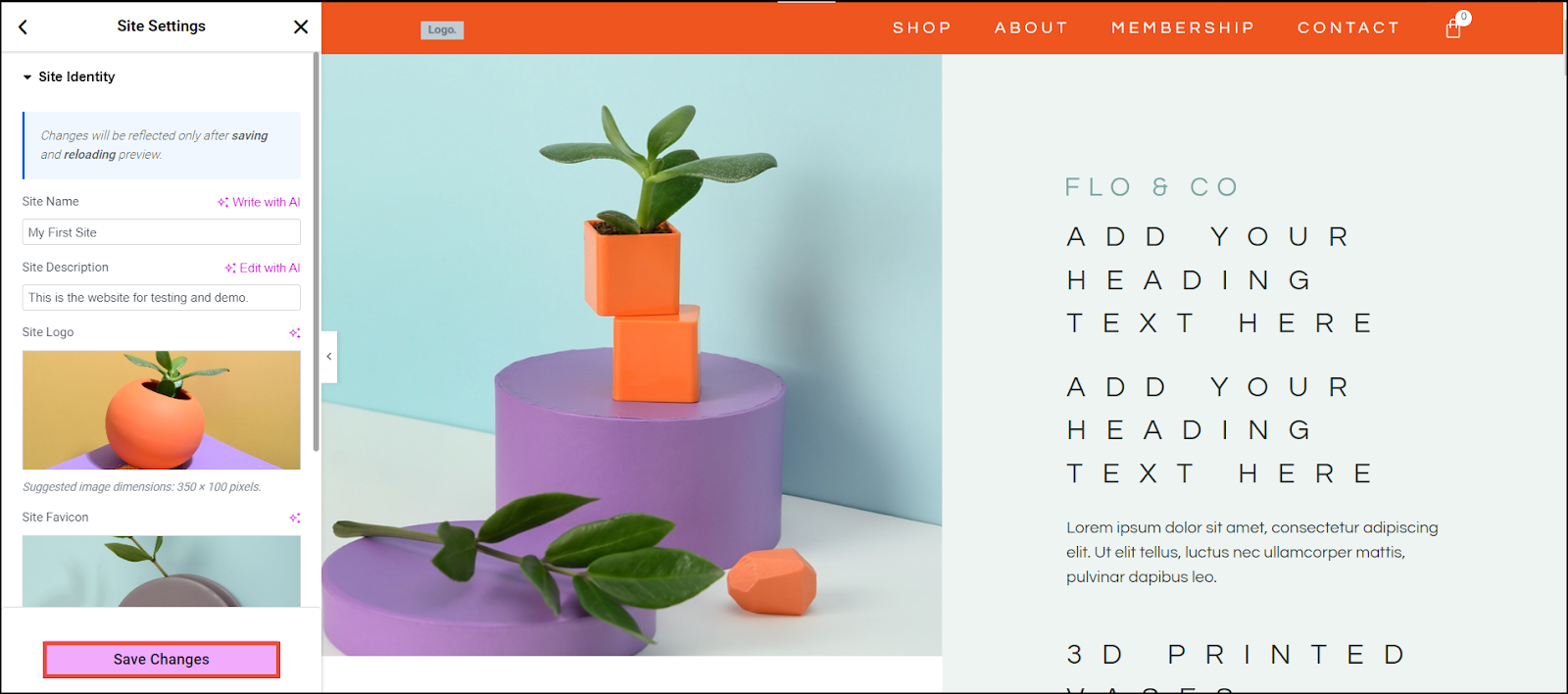Image resolution: width=1568 pixels, height=694 pixels.
Task: Select the Site Logo image thumbnail
Action: (162, 410)
